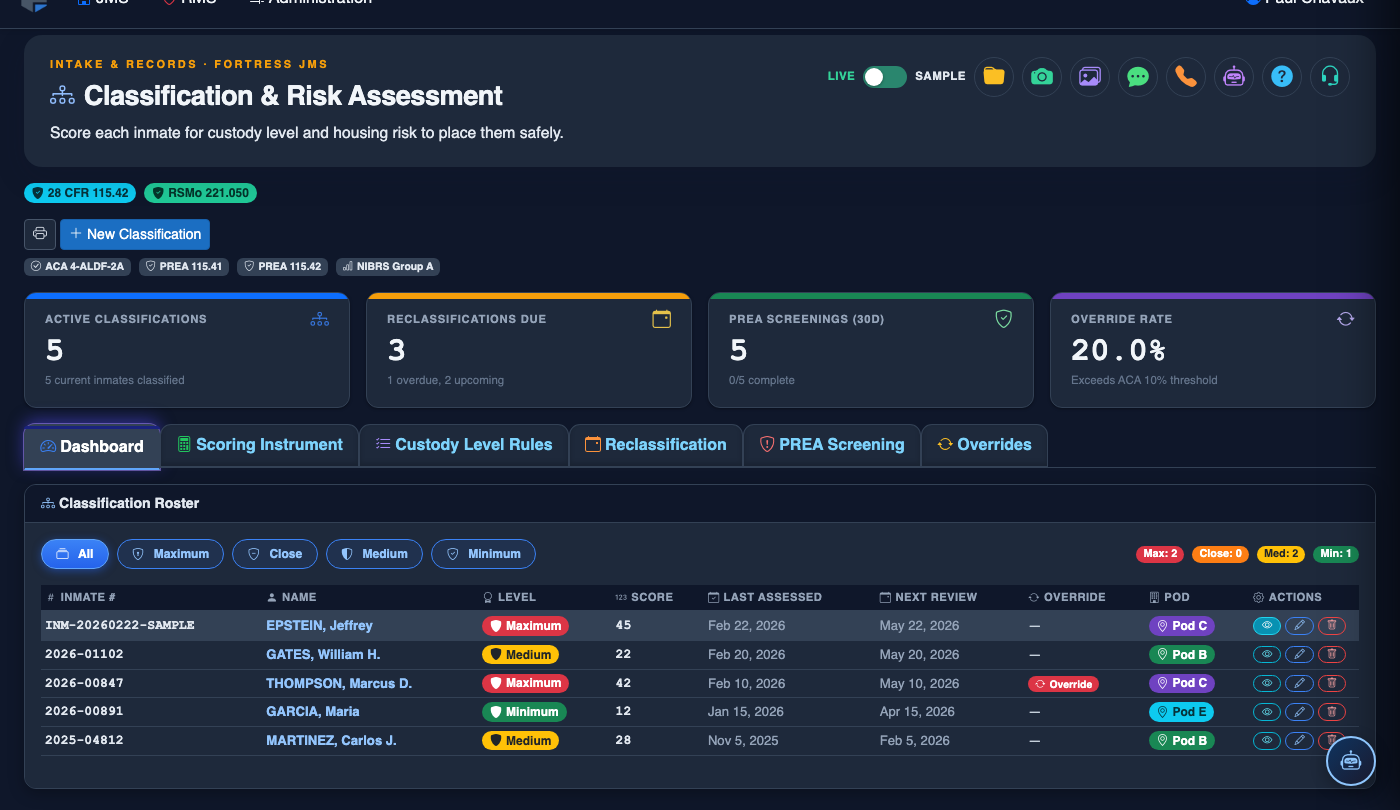
Task: Filter roster by Close level
Action: click(x=275, y=554)
